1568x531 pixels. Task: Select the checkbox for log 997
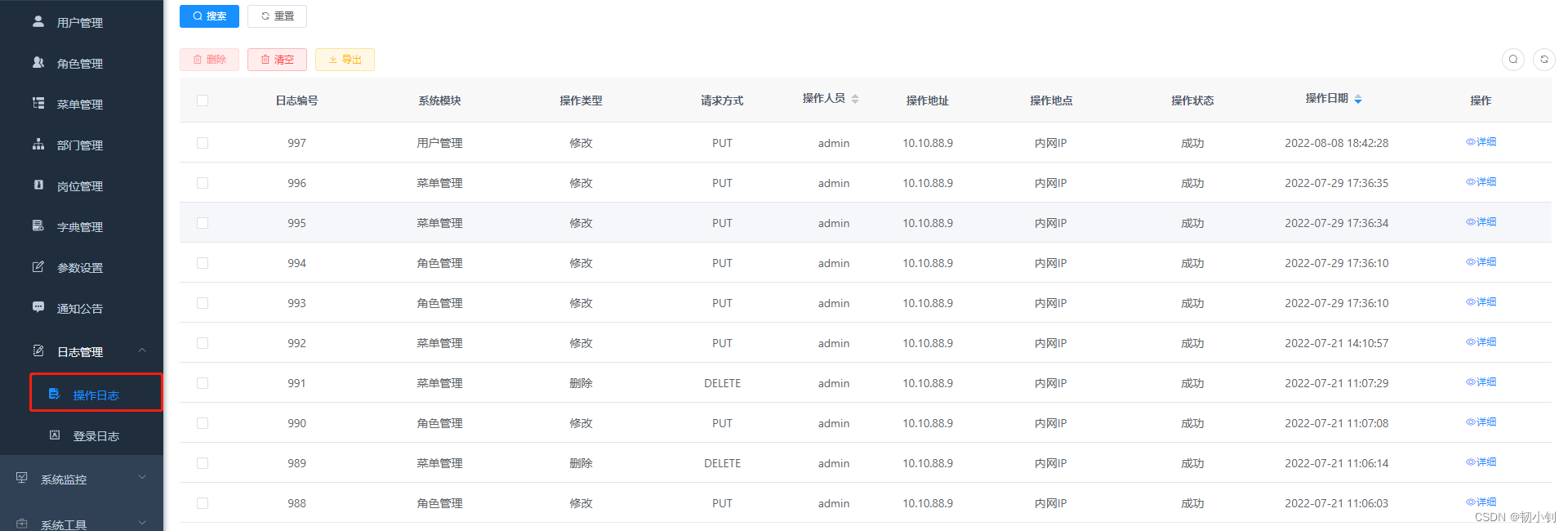203,143
